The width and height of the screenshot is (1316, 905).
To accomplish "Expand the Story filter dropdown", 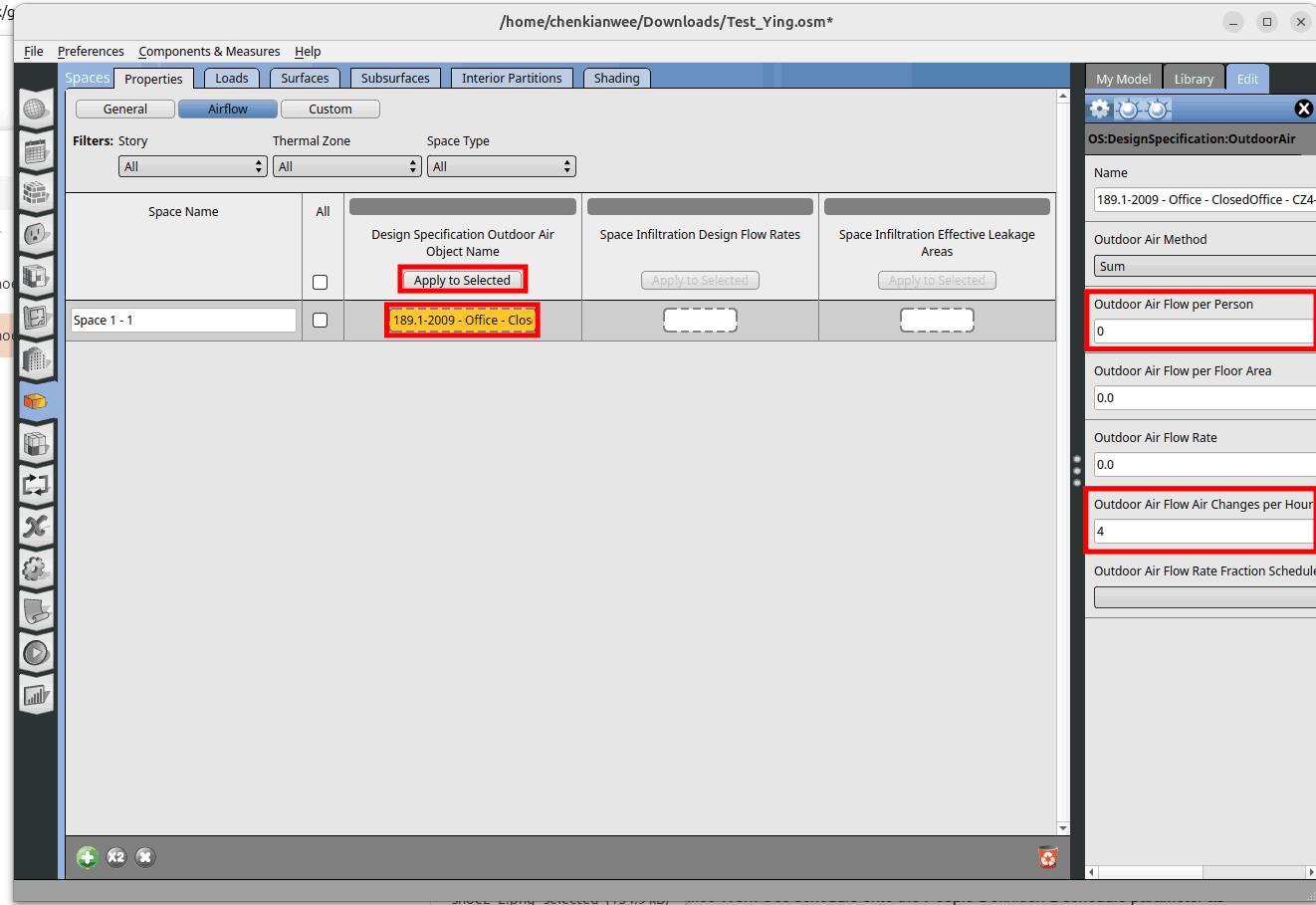I will 192,167.
